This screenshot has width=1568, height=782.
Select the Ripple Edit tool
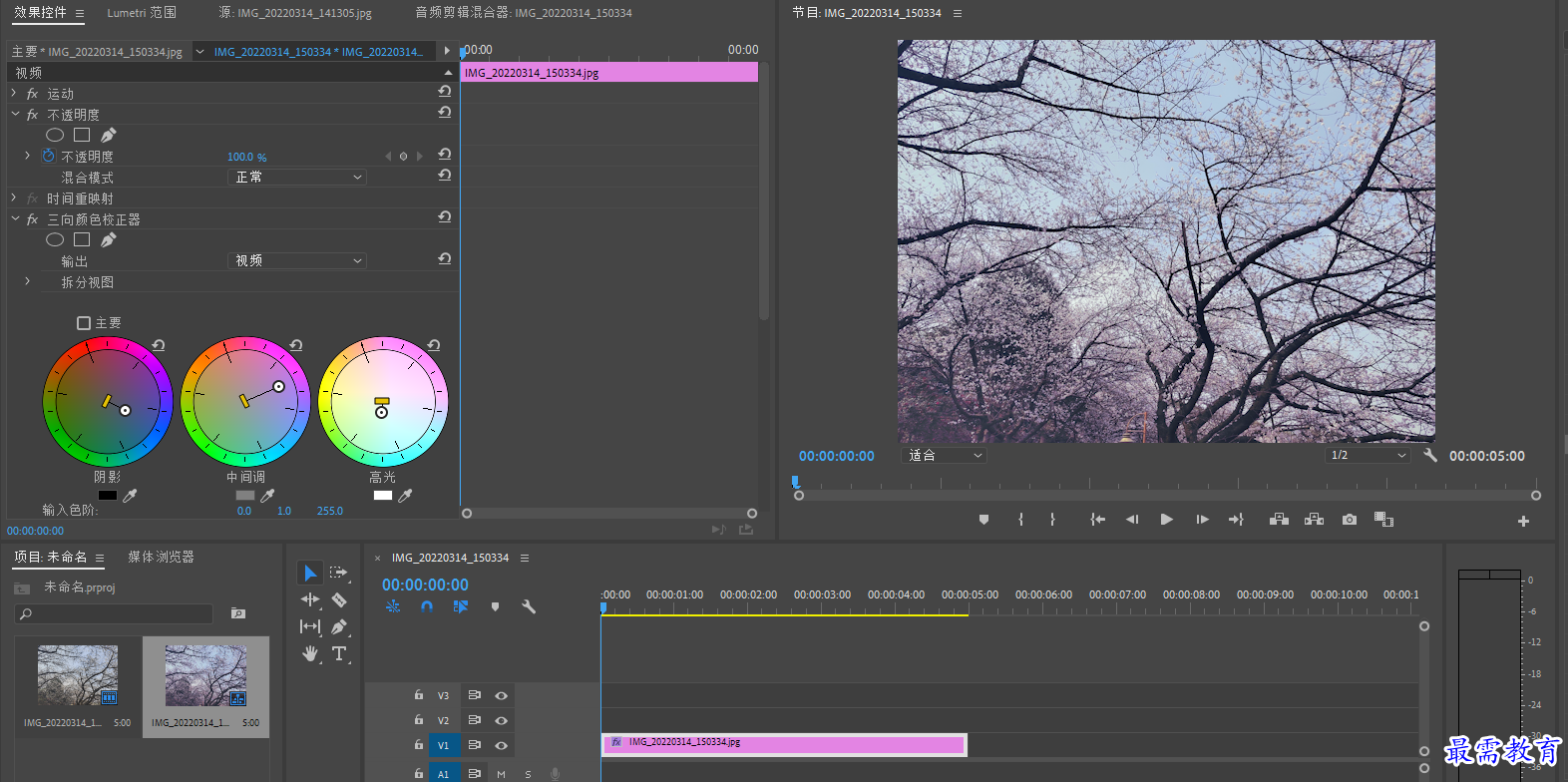tap(310, 599)
